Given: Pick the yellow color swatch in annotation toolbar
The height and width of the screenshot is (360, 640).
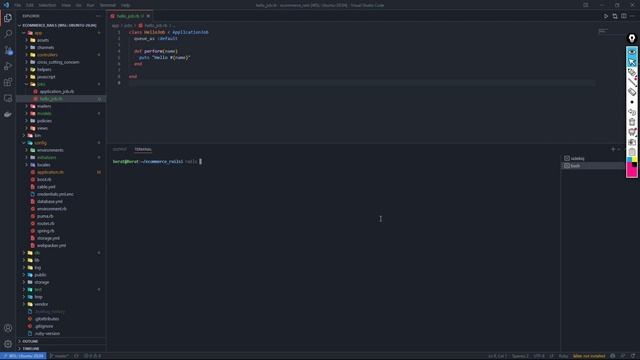Looking at the screenshot, I should 635,160.
